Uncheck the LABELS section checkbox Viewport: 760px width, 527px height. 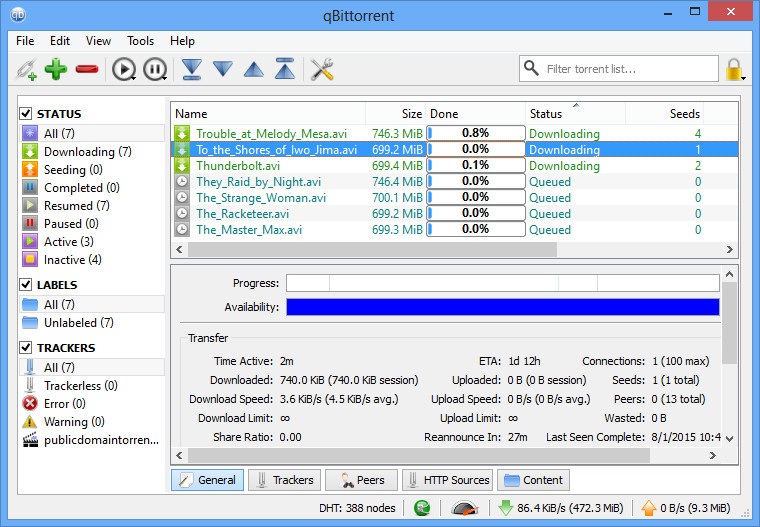coord(27,285)
